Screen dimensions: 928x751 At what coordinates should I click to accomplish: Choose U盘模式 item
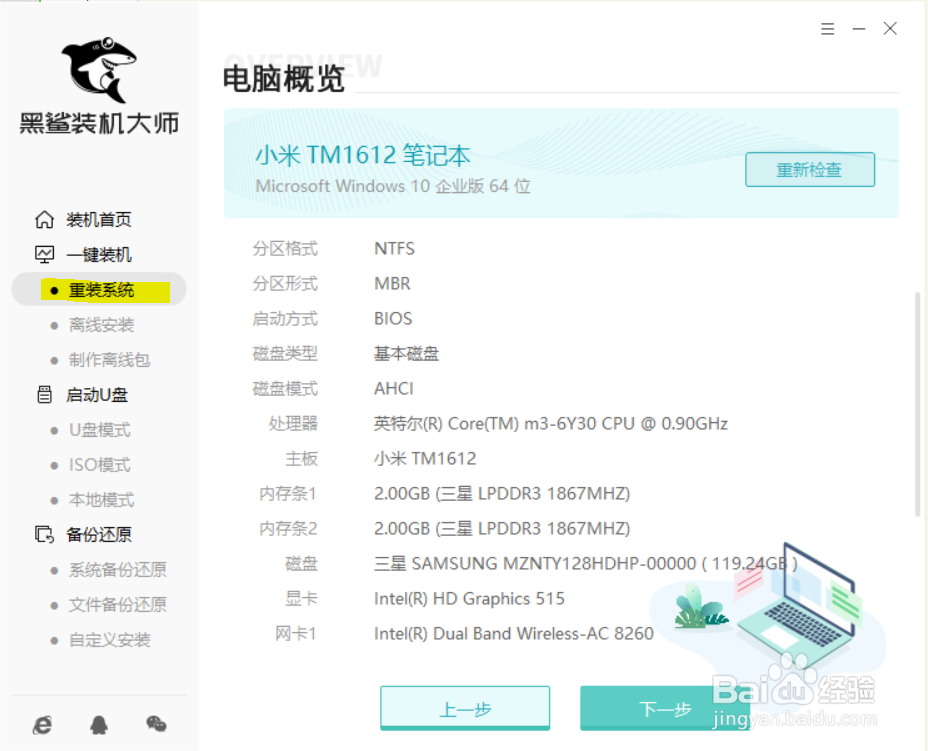point(99,430)
